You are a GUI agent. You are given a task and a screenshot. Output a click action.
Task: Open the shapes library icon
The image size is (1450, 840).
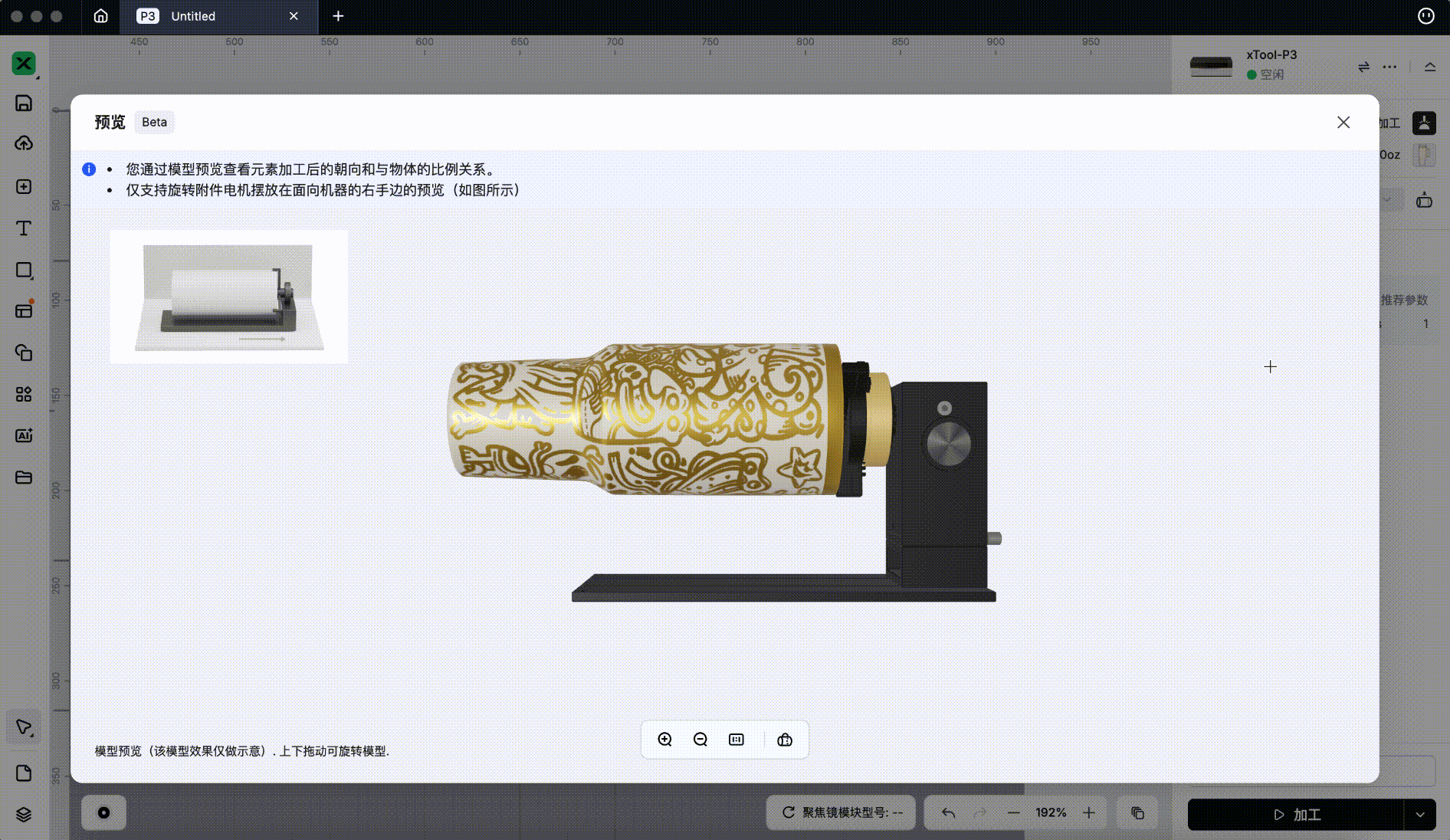[x=24, y=394]
